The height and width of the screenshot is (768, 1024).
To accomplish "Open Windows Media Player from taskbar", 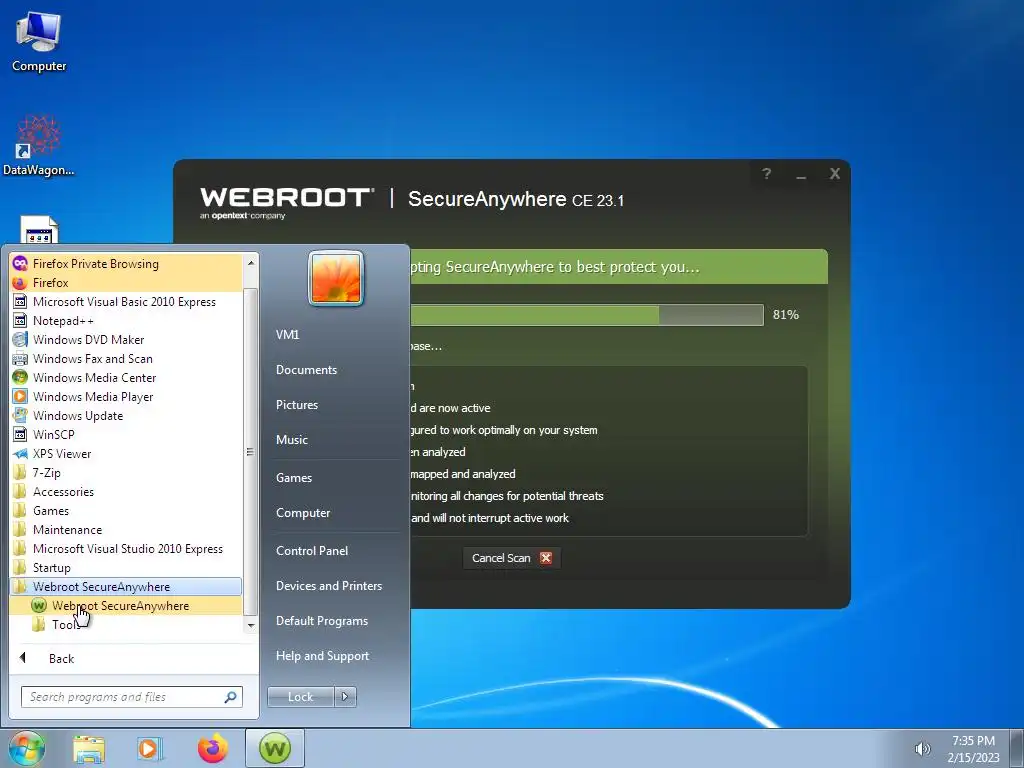I will pos(150,748).
